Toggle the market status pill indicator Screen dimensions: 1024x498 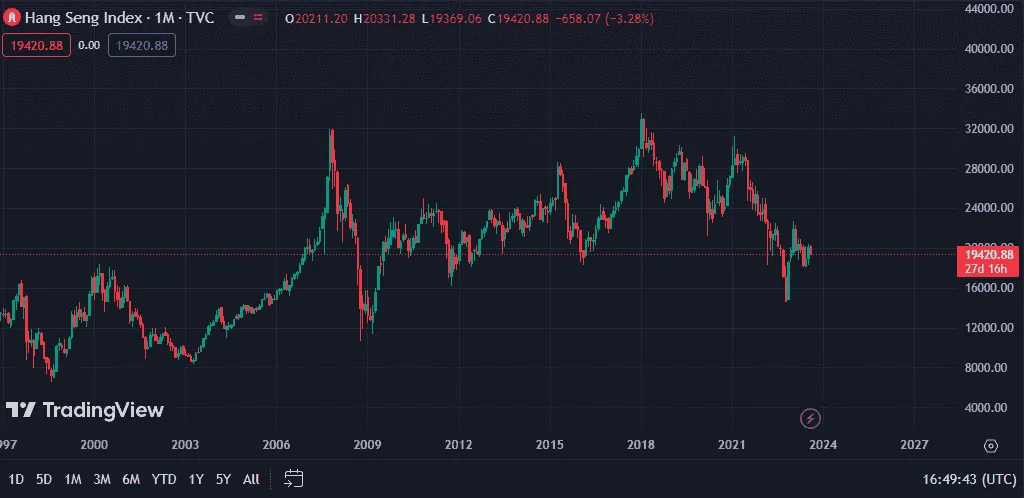[240, 18]
